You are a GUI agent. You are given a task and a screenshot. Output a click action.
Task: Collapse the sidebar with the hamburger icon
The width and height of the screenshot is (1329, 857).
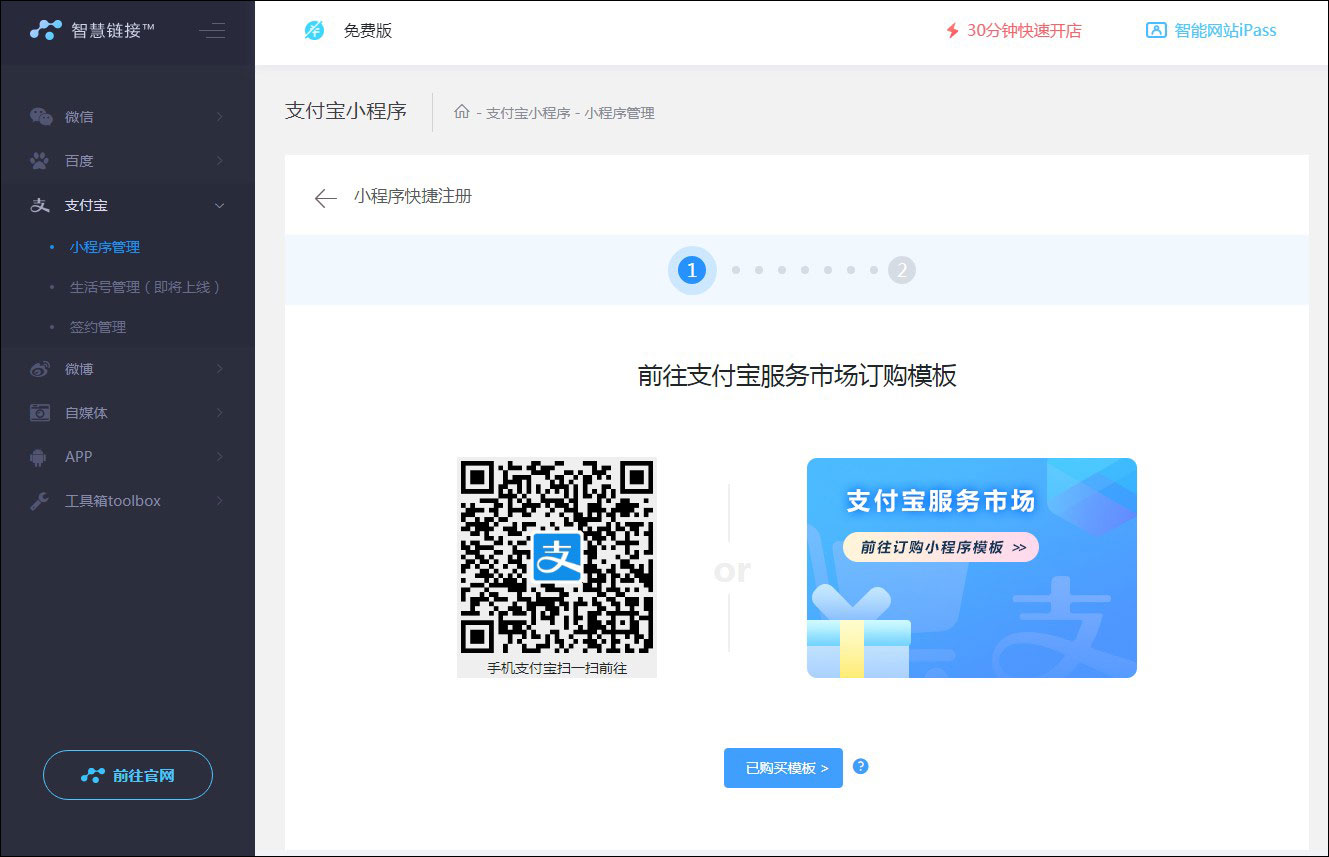click(x=211, y=30)
